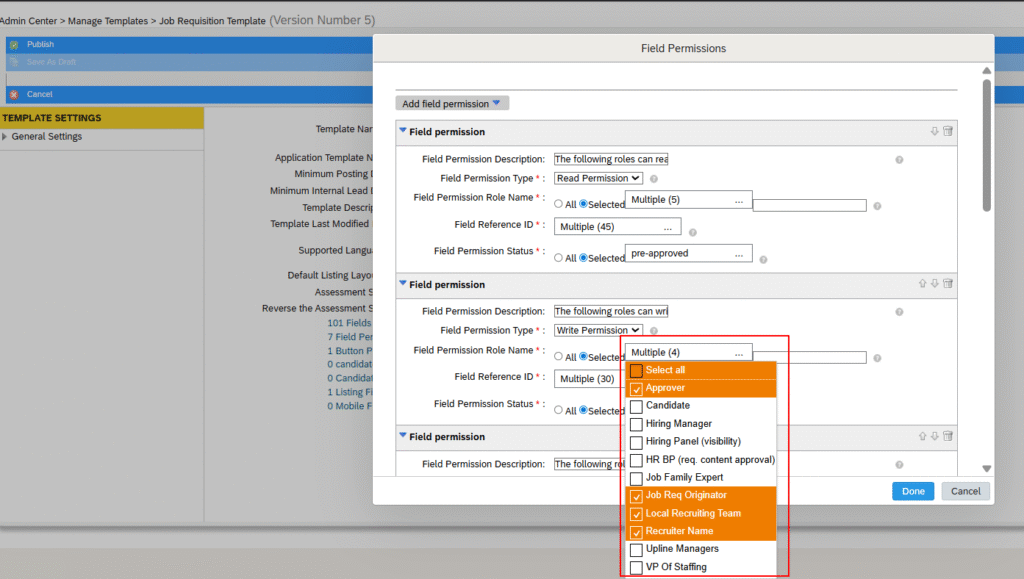Click the Publish checkmark icon
The width and height of the screenshot is (1024, 579).
[x=14, y=45]
